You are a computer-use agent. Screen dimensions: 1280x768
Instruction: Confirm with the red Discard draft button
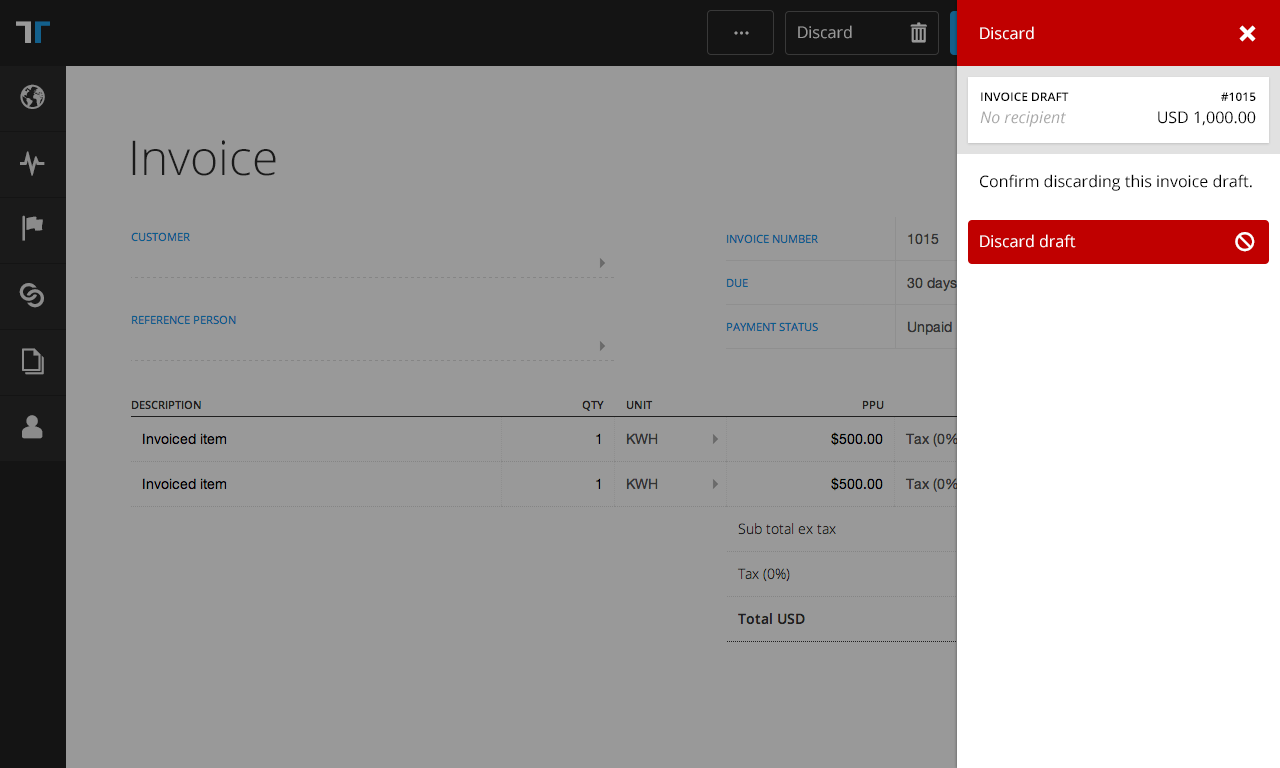tap(1118, 242)
